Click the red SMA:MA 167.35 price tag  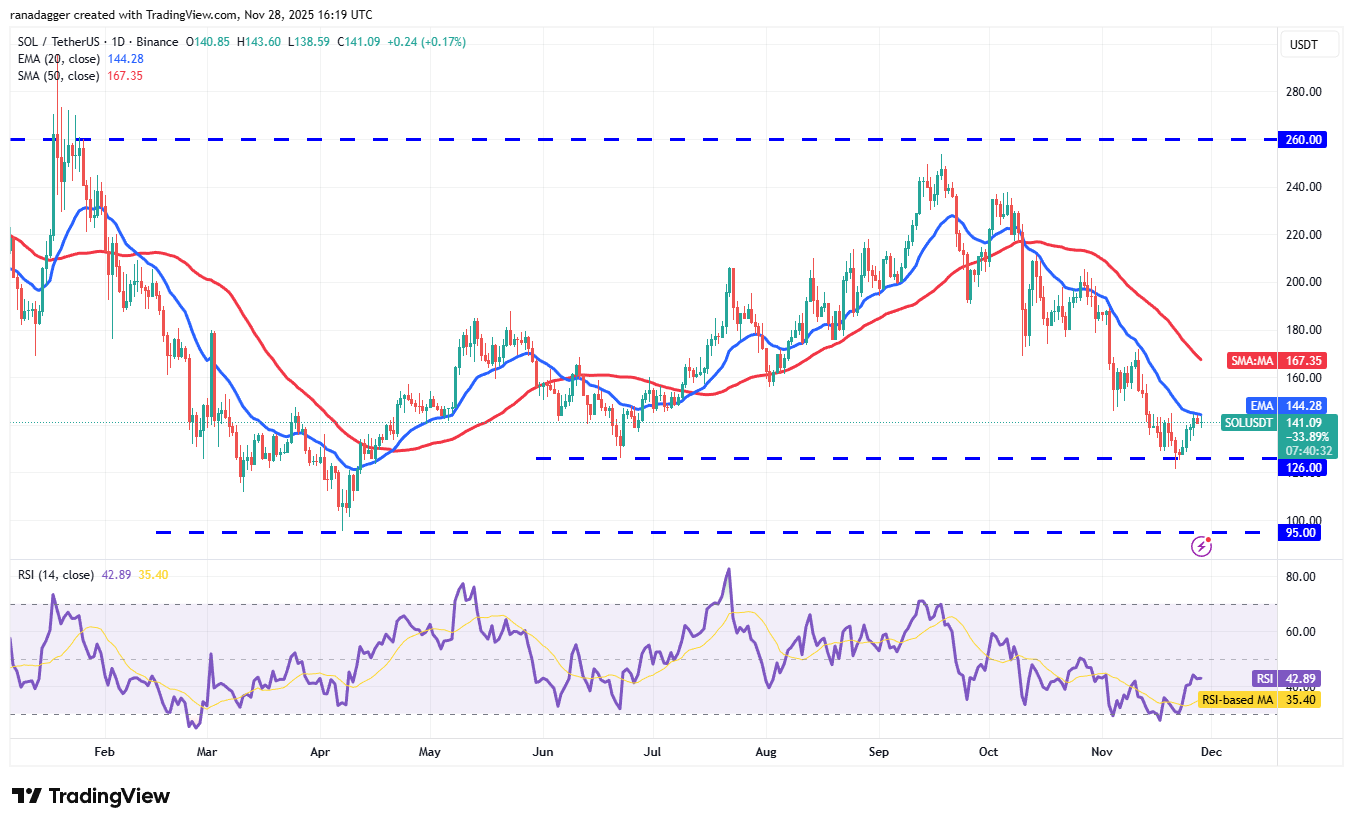point(1277,360)
